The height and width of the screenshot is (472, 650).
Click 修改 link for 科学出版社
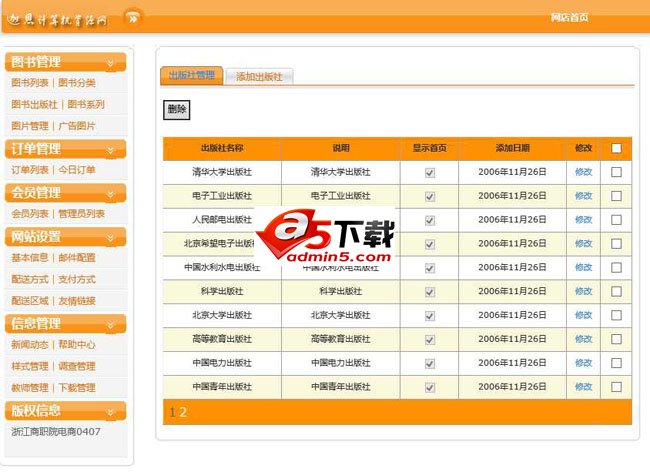pyautogui.click(x=583, y=291)
